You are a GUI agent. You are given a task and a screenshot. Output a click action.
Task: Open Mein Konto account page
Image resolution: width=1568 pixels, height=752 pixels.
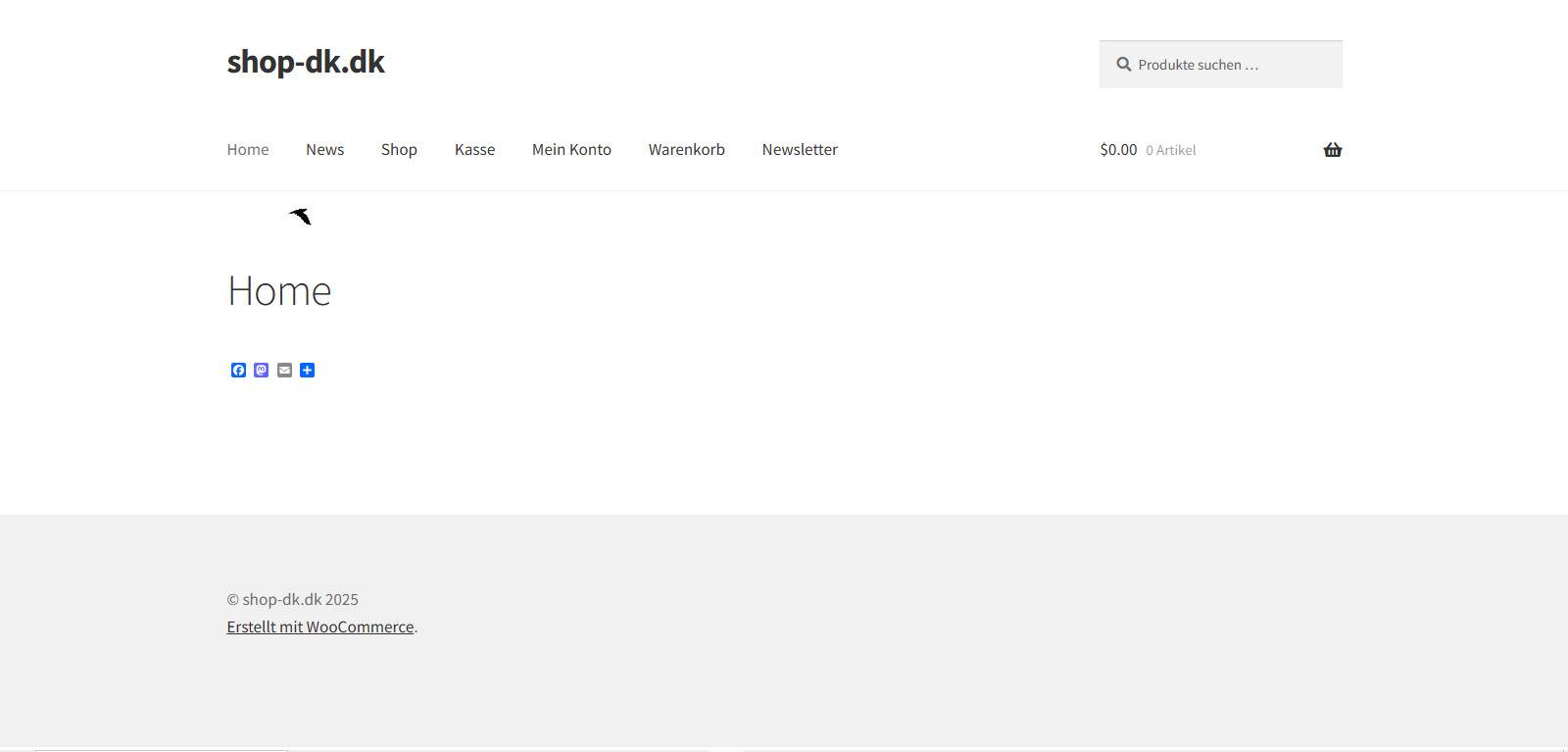571,150
